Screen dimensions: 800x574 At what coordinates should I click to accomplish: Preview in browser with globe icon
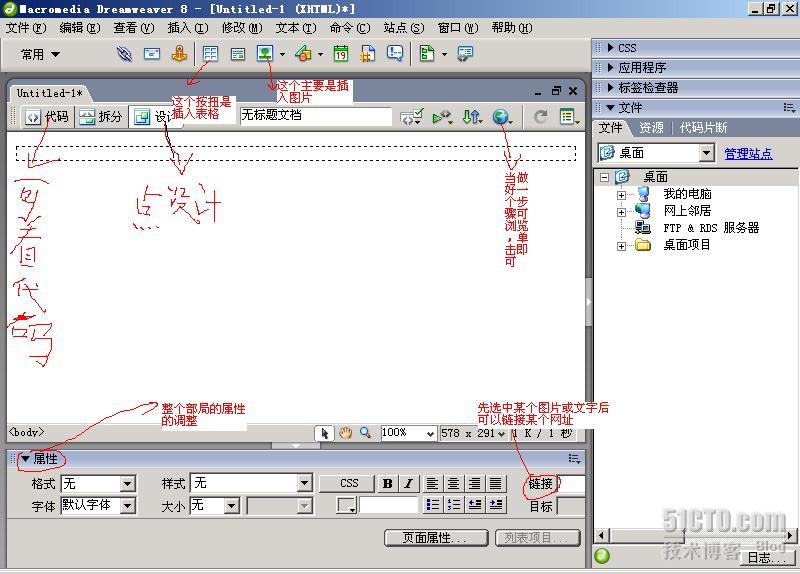pos(501,117)
